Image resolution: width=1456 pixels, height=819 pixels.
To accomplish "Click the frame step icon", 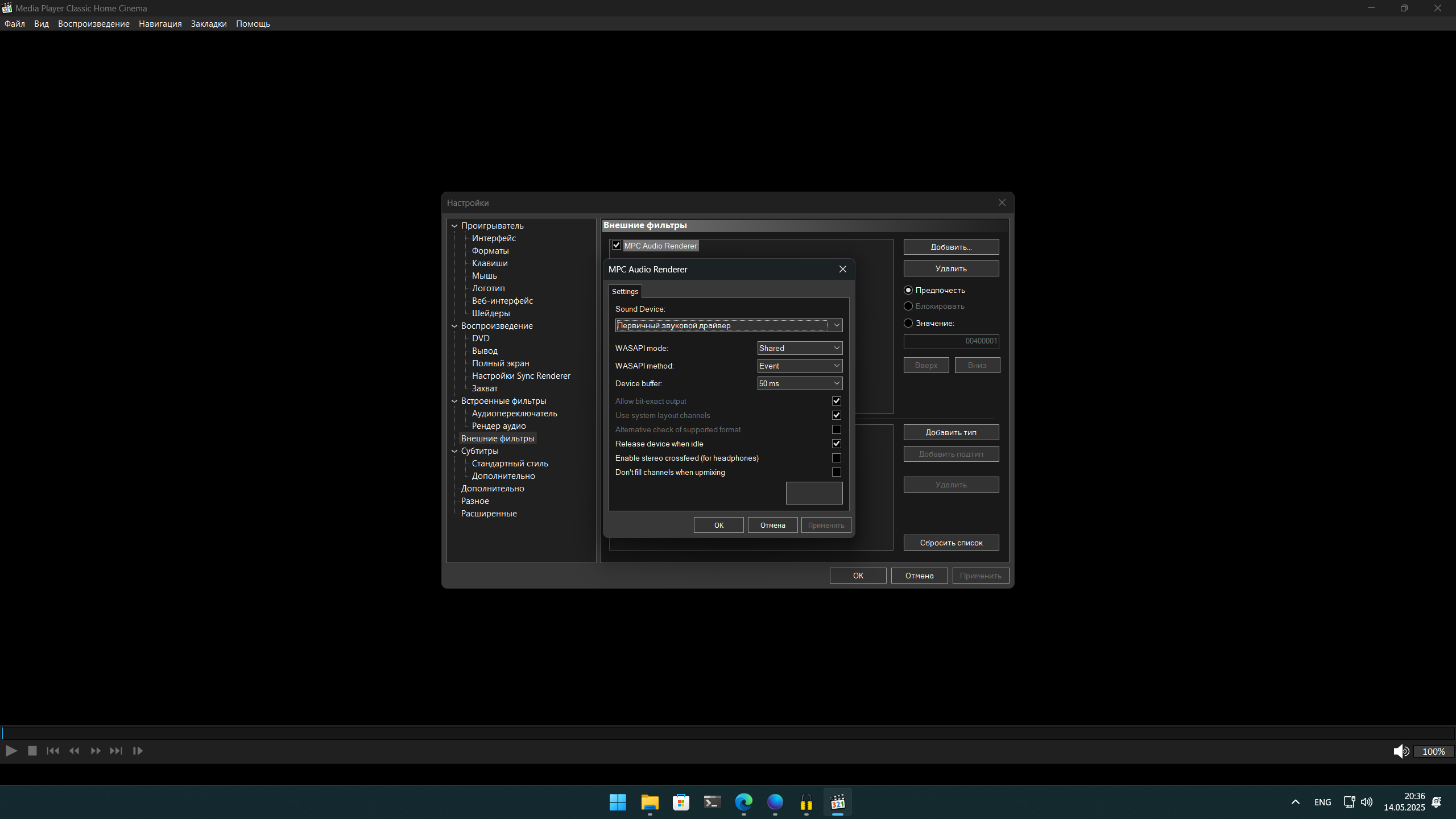I will pyautogui.click(x=138, y=751).
